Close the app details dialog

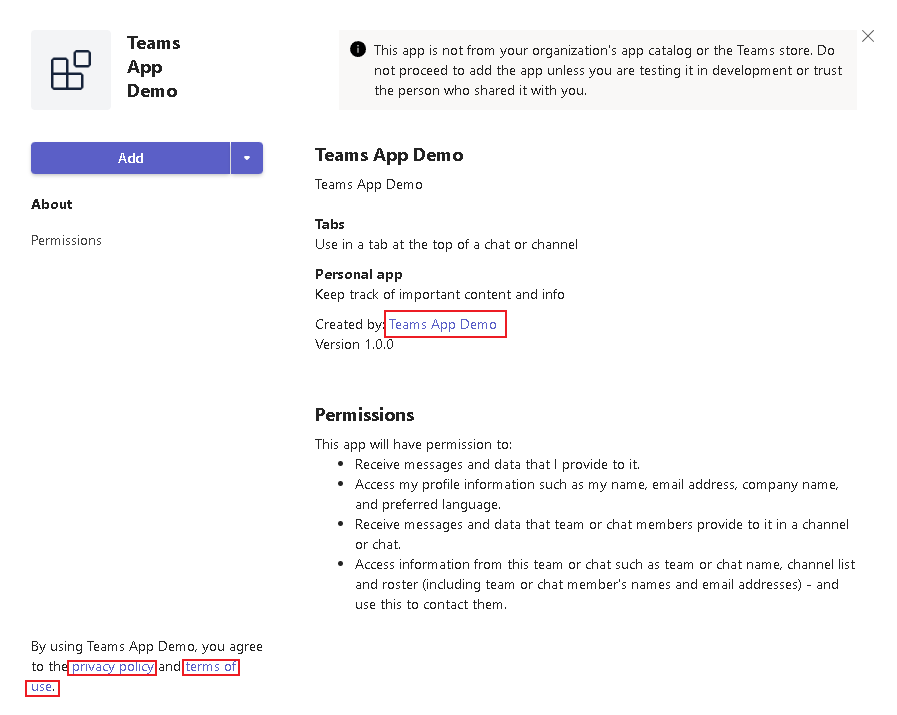tap(867, 36)
